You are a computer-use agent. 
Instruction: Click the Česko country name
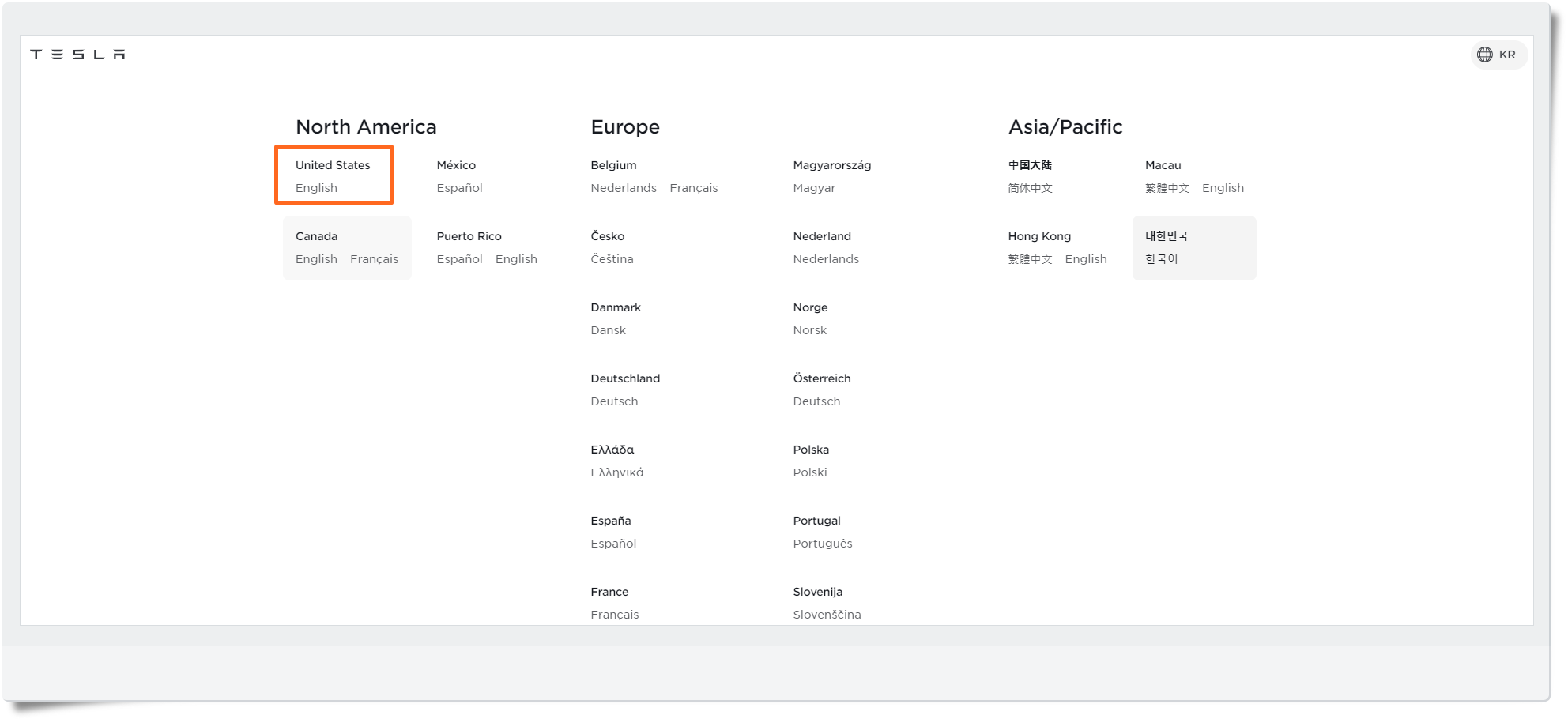pyautogui.click(x=607, y=236)
